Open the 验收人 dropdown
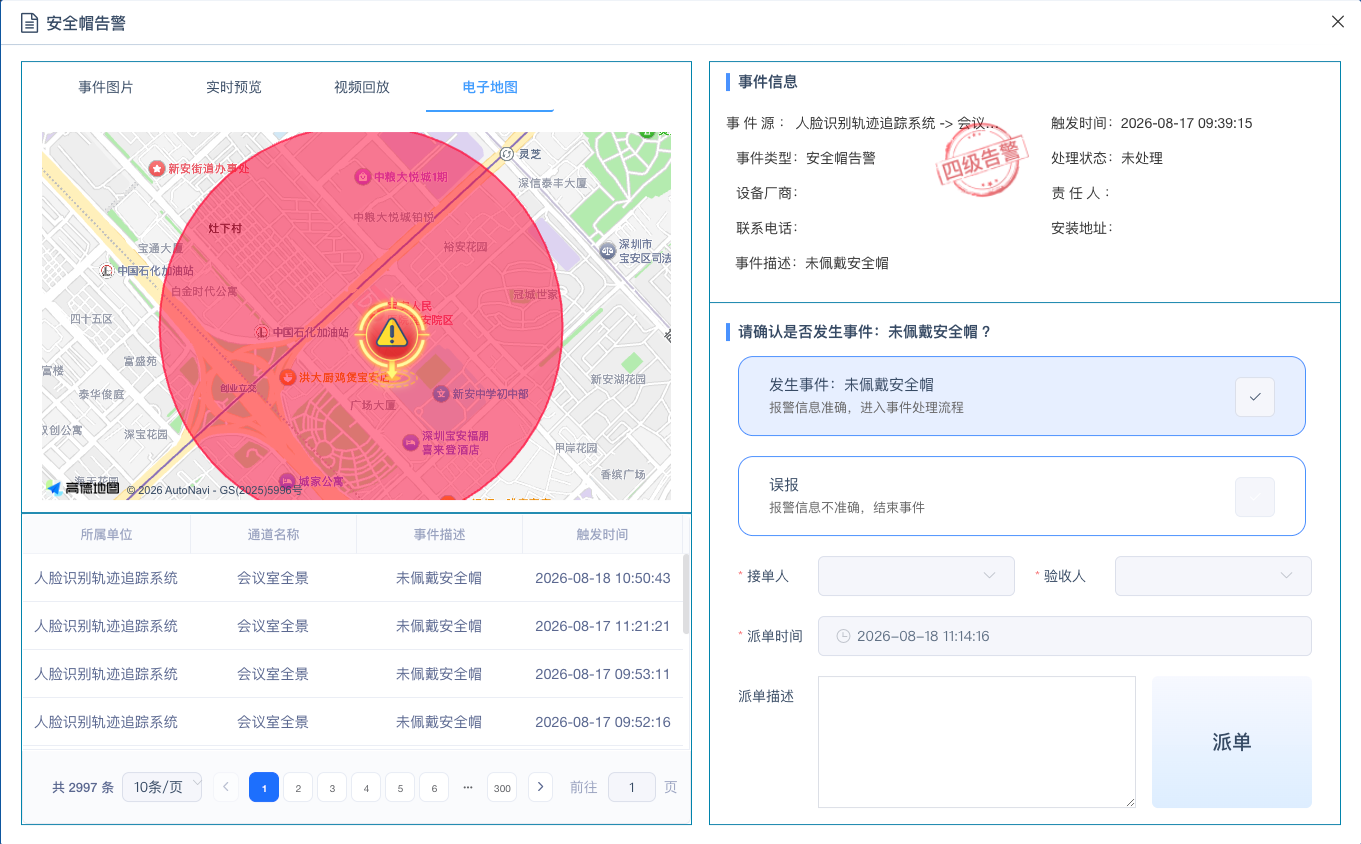 point(1213,576)
